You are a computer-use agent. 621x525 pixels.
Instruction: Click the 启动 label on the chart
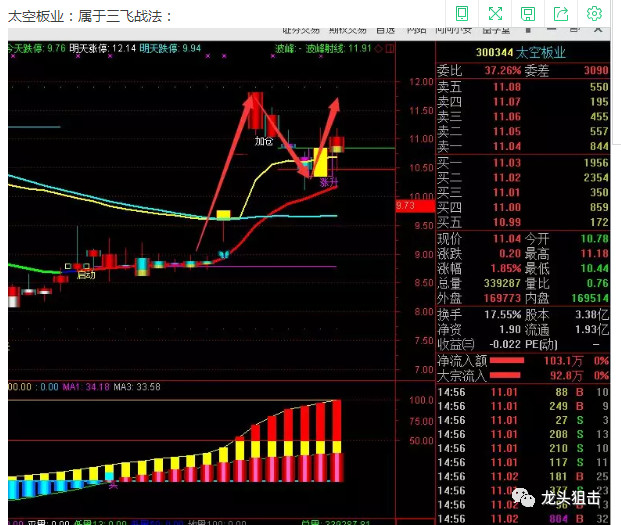pyautogui.click(x=86, y=274)
